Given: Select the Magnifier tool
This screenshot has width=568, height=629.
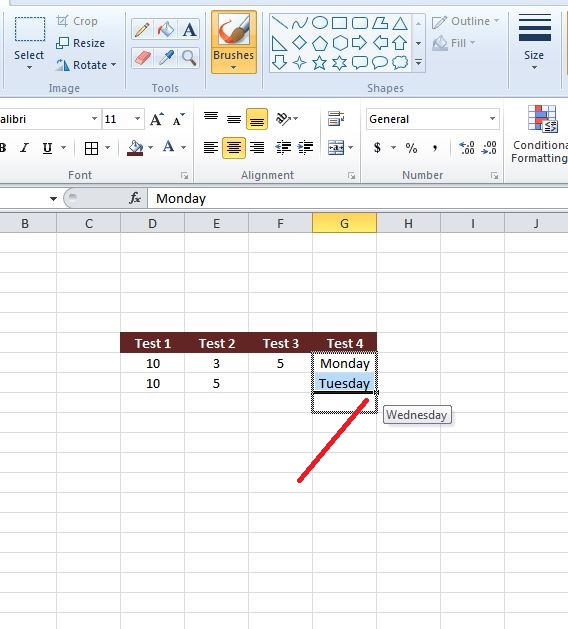Looking at the screenshot, I should pos(189,58).
